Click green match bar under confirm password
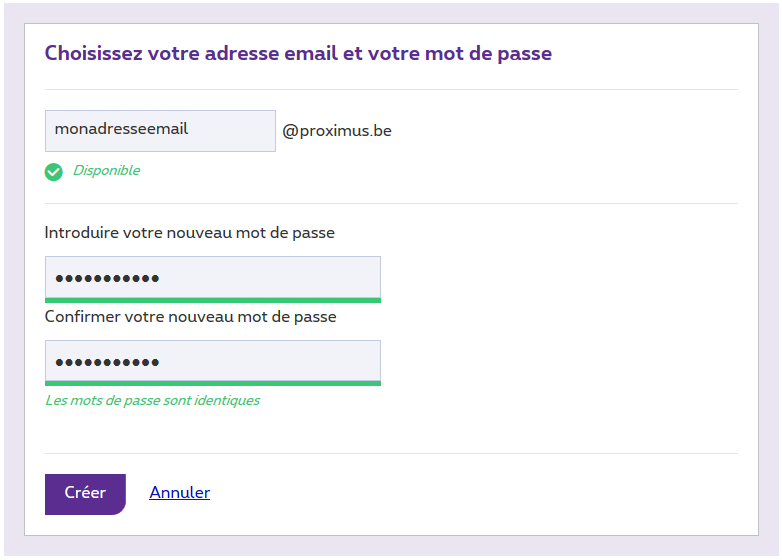 pos(212,383)
